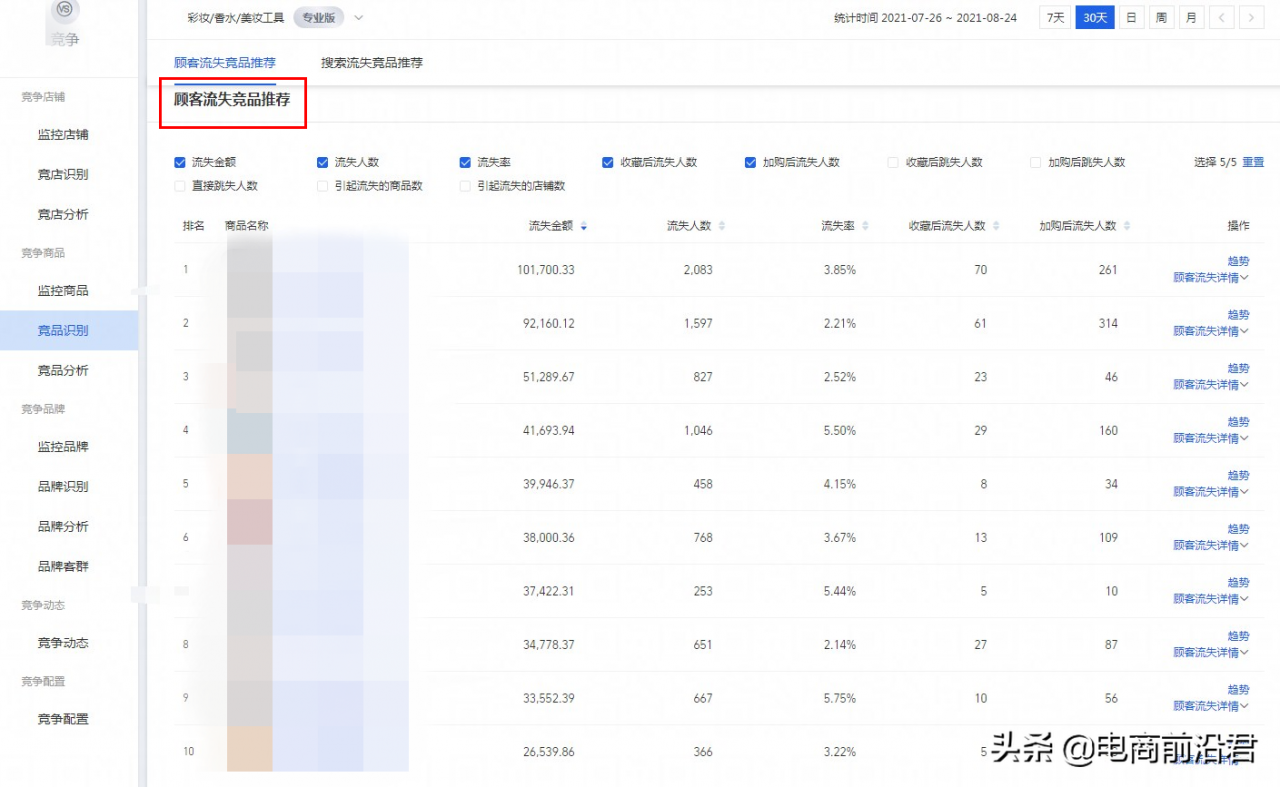Check 加购后跳失人数 checkbox
The width and height of the screenshot is (1280, 787).
click(1036, 162)
